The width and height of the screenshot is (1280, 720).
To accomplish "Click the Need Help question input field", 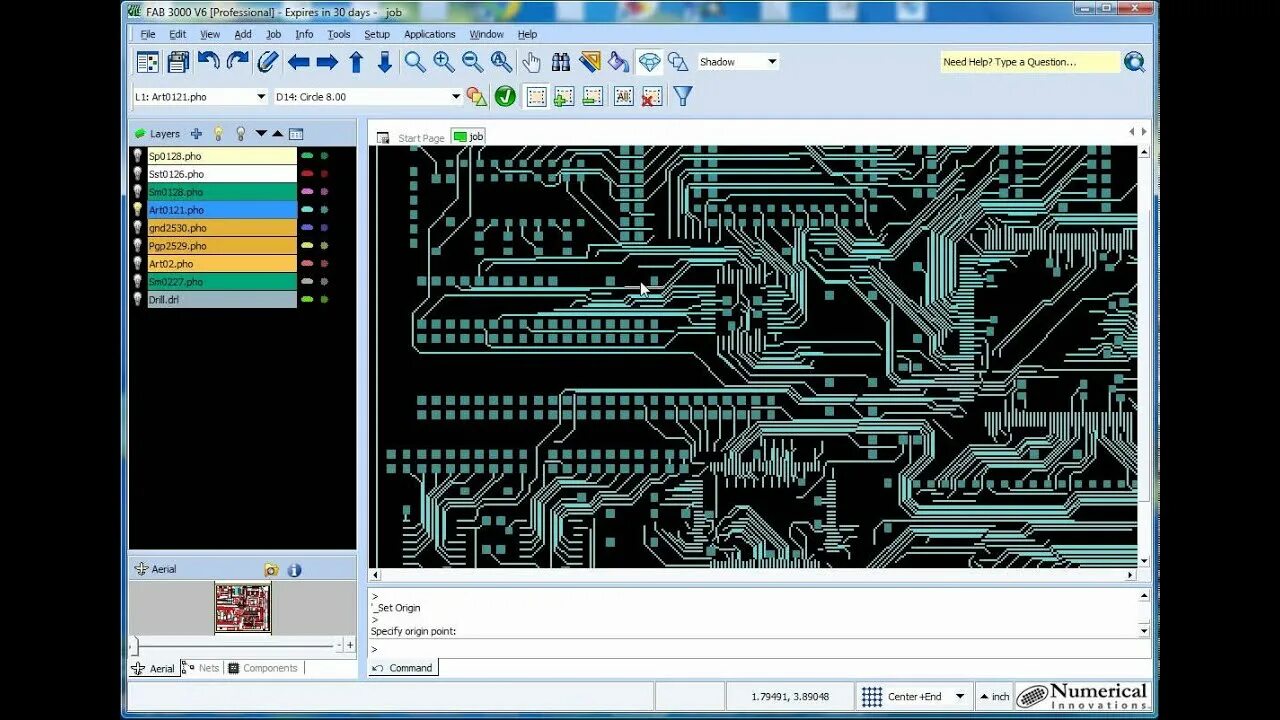I will click(x=1030, y=62).
